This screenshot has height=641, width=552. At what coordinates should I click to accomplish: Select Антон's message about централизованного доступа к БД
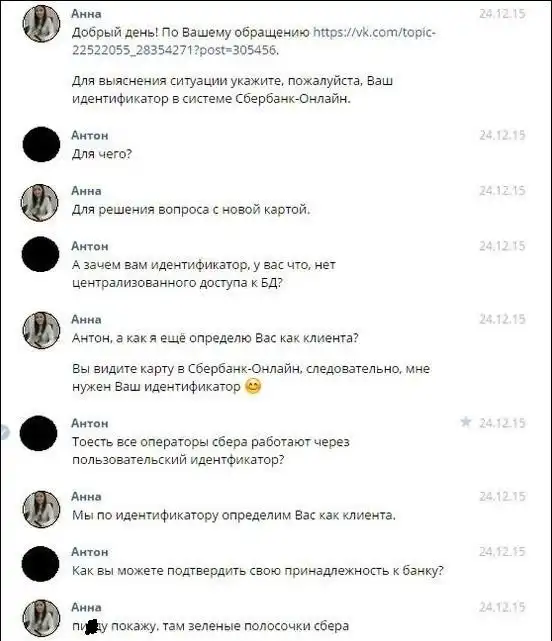[204, 273]
